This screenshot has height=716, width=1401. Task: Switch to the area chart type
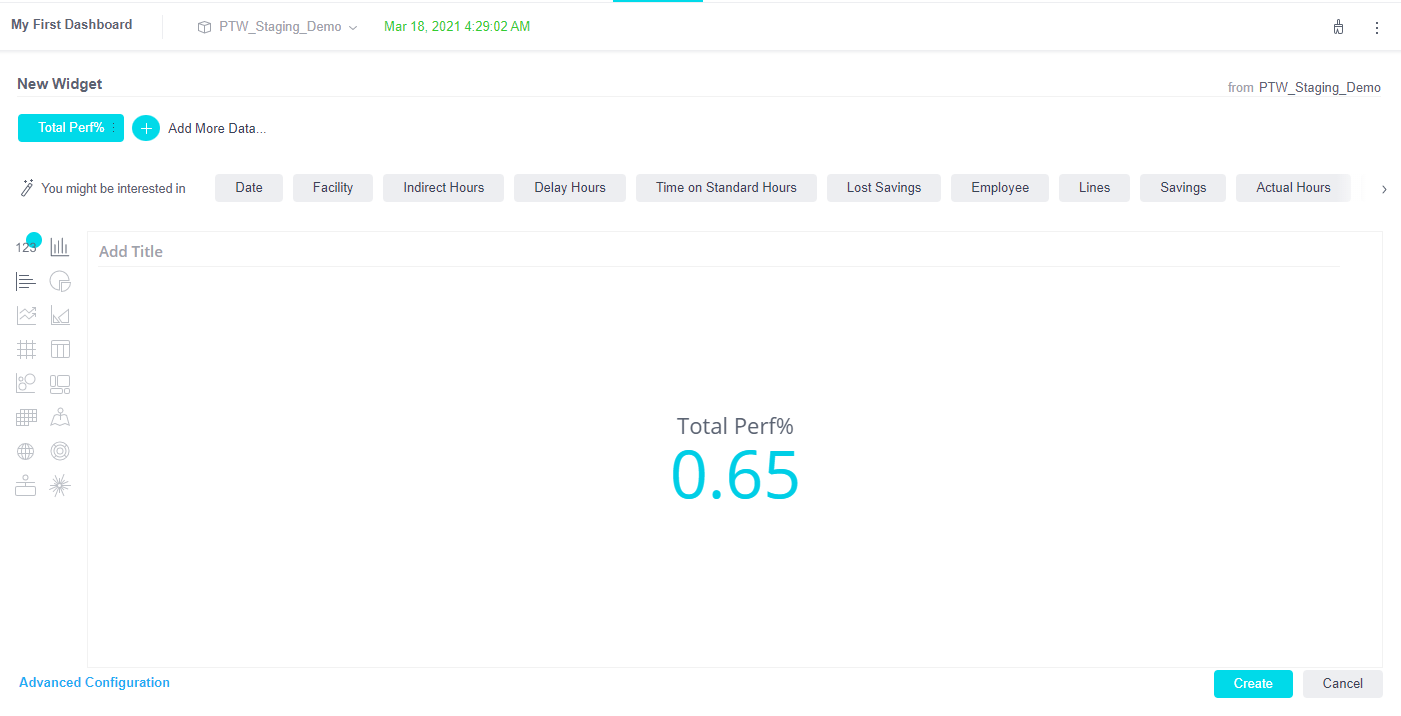(60, 315)
